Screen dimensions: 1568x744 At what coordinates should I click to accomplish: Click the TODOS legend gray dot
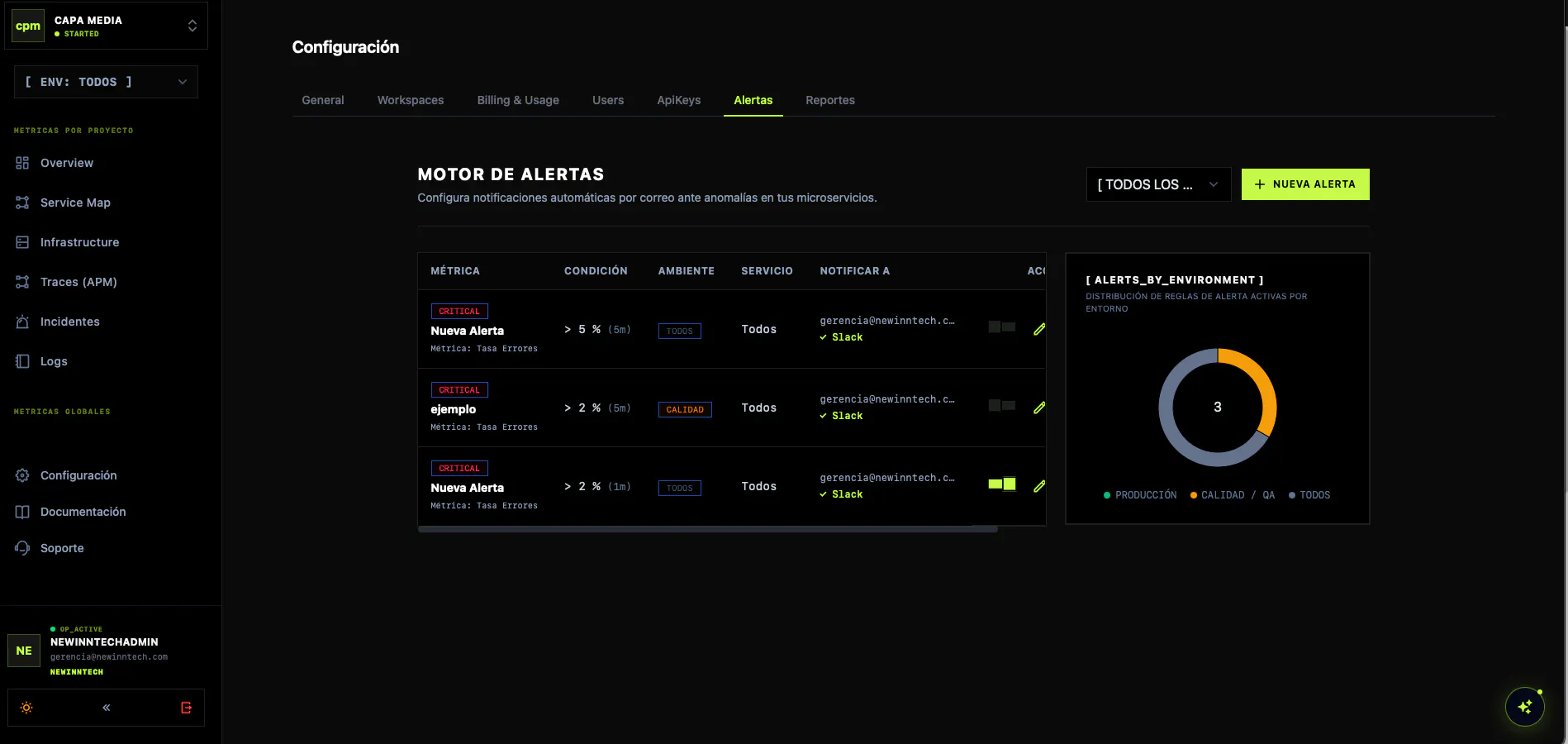pyautogui.click(x=1292, y=495)
